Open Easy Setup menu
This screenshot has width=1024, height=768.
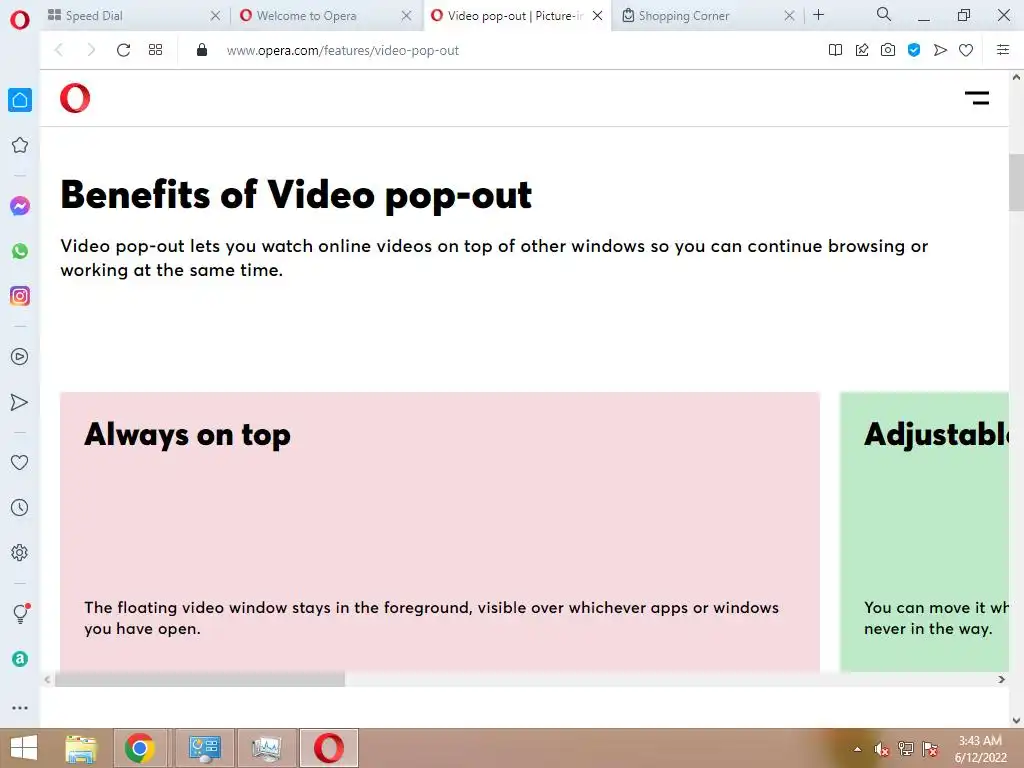point(1003,50)
